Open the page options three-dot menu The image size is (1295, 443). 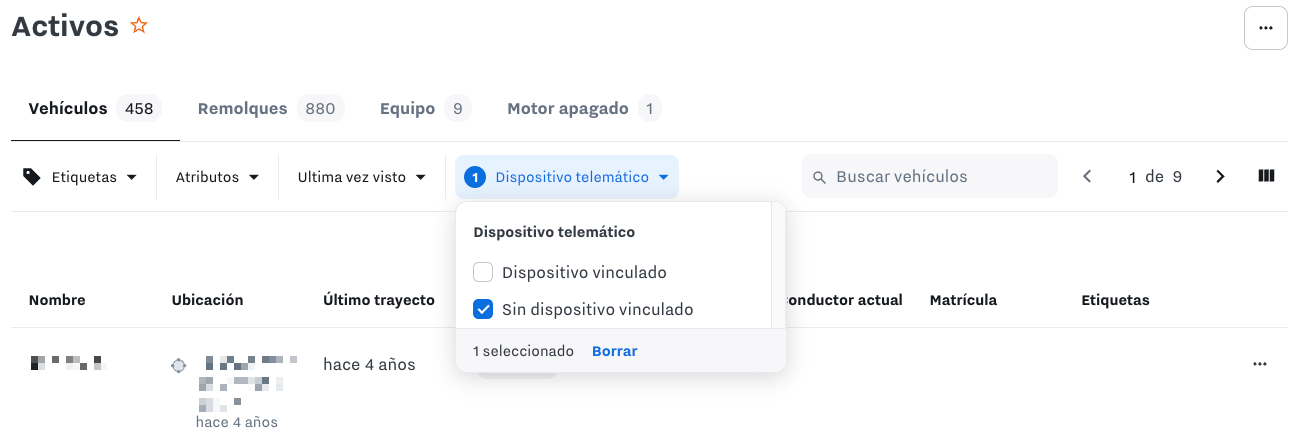[1265, 28]
